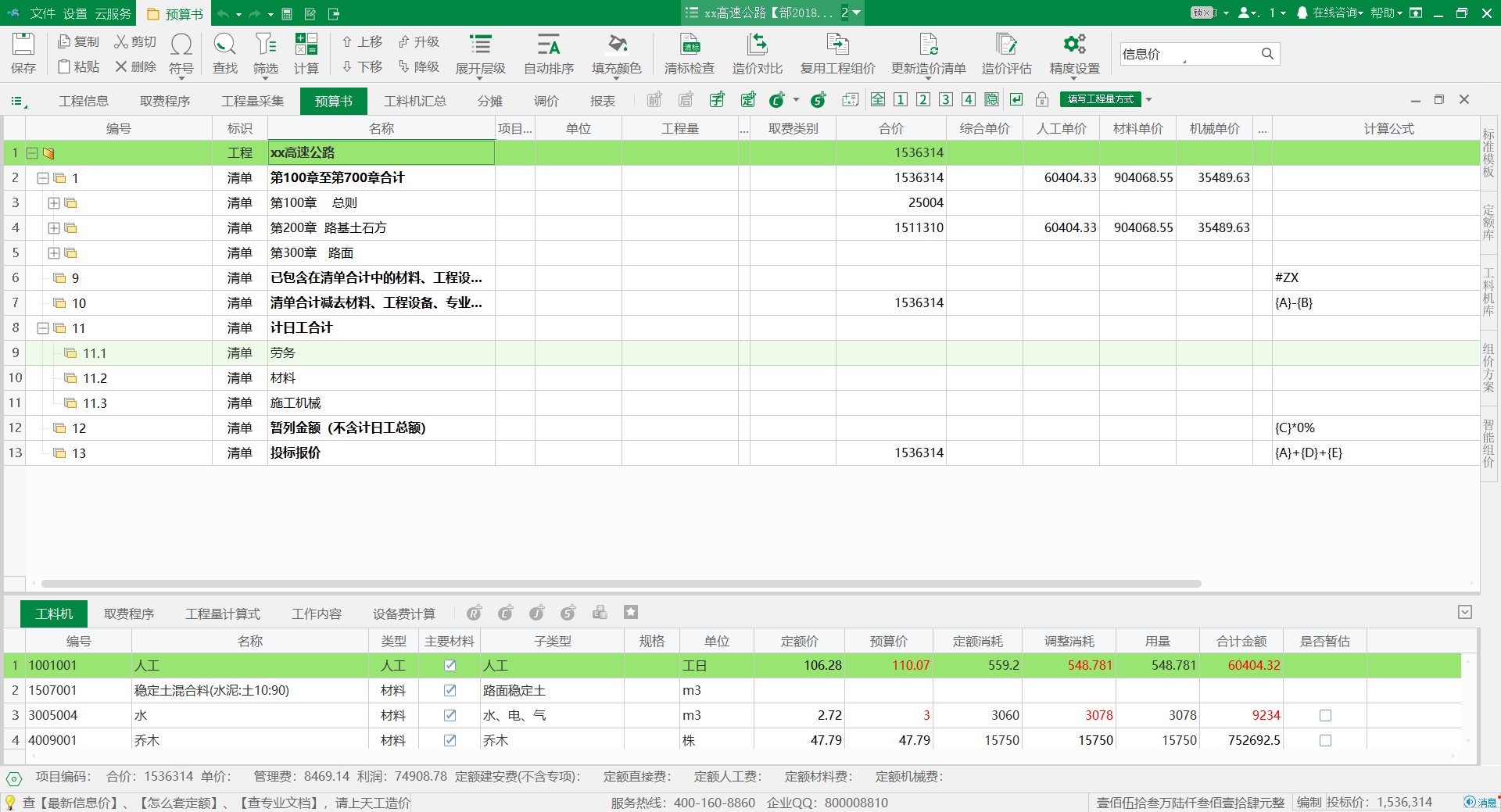The image size is (1501, 812).
Task: Click the 删除 delete button
Action: tap(136, 66)
